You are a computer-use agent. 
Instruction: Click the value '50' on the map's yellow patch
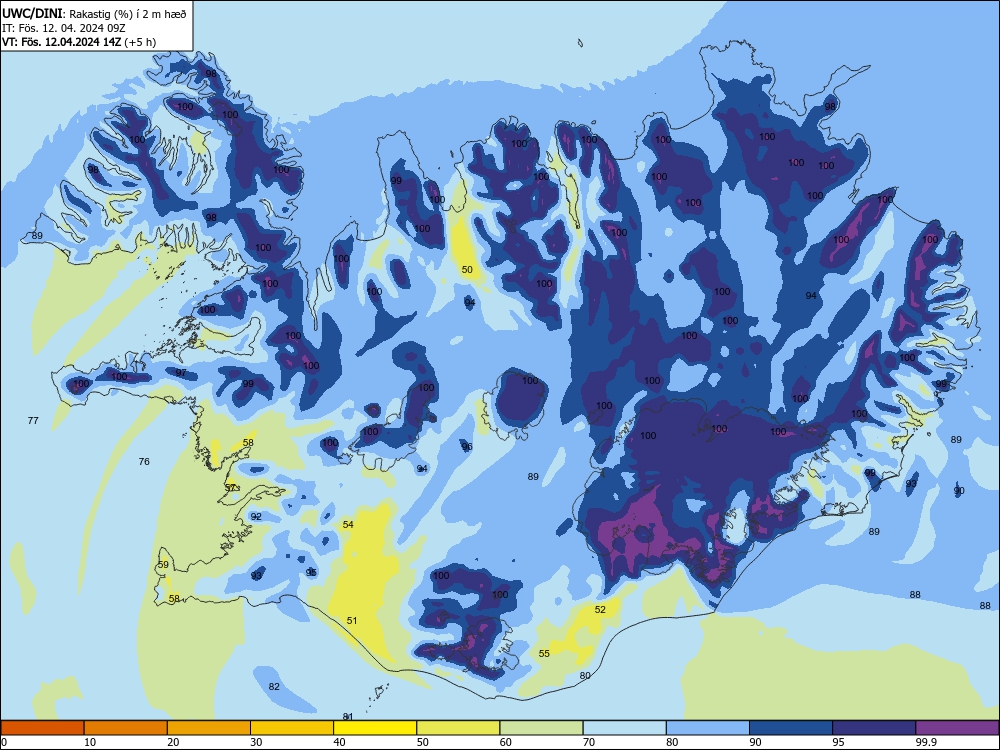pos(467,269)
